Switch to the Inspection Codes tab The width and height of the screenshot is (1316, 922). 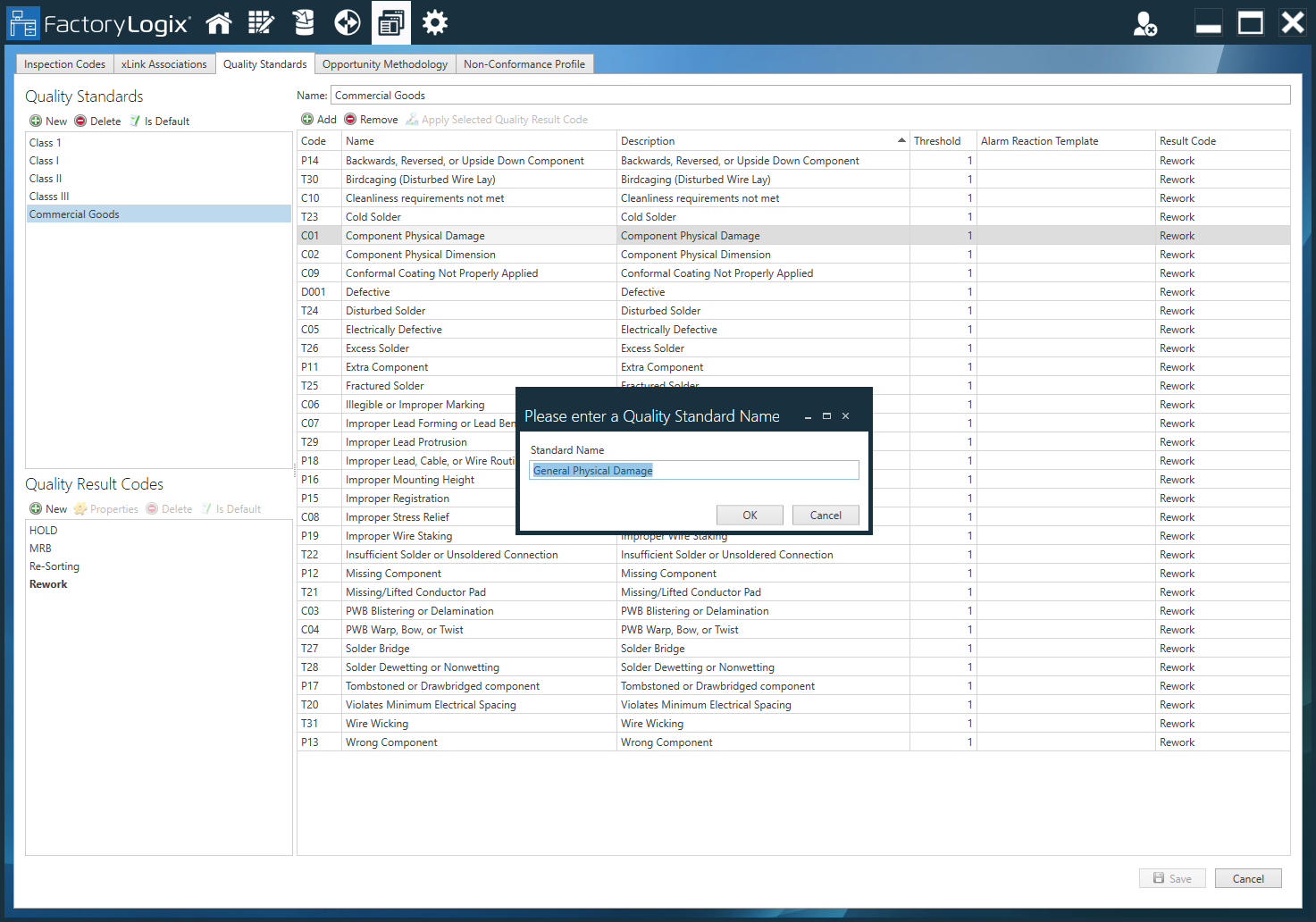point(63,63)
